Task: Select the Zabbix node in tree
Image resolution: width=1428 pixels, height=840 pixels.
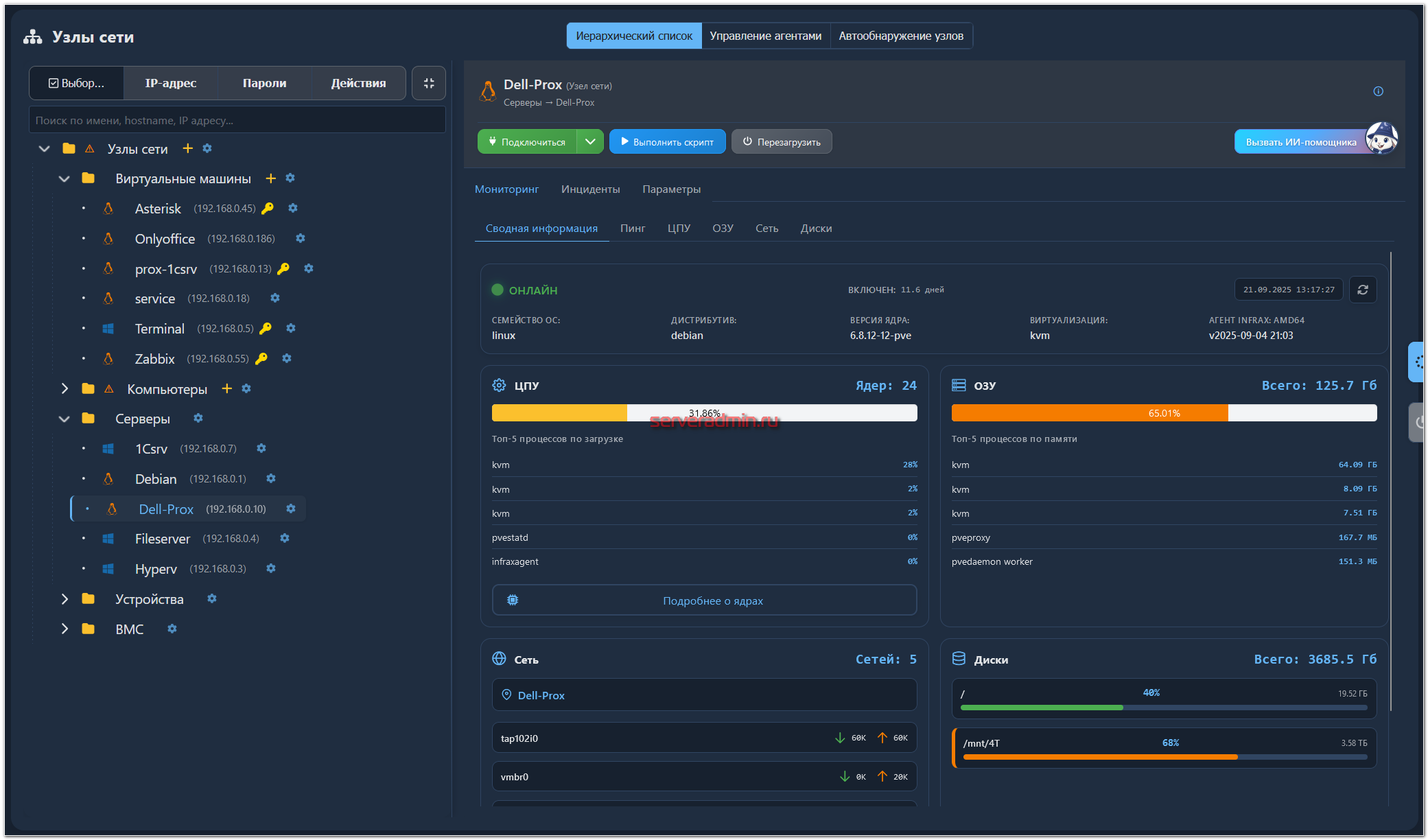Action: [x=154, y=358]
